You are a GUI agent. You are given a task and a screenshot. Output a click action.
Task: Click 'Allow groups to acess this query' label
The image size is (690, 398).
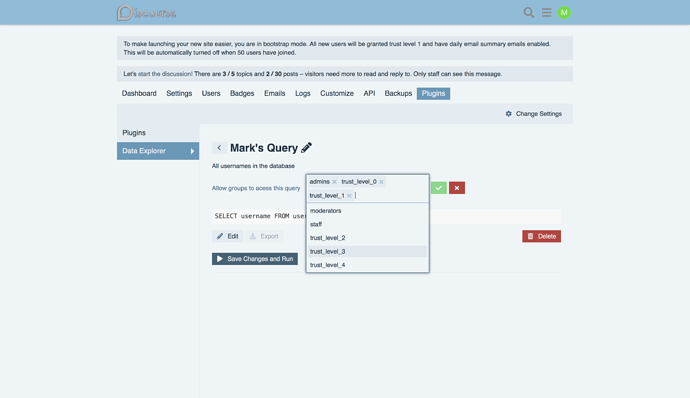pos(256,188)
